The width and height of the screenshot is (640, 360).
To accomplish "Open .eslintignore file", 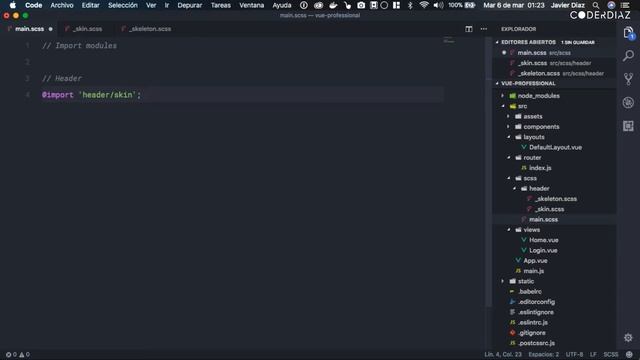I will [536, 312].
